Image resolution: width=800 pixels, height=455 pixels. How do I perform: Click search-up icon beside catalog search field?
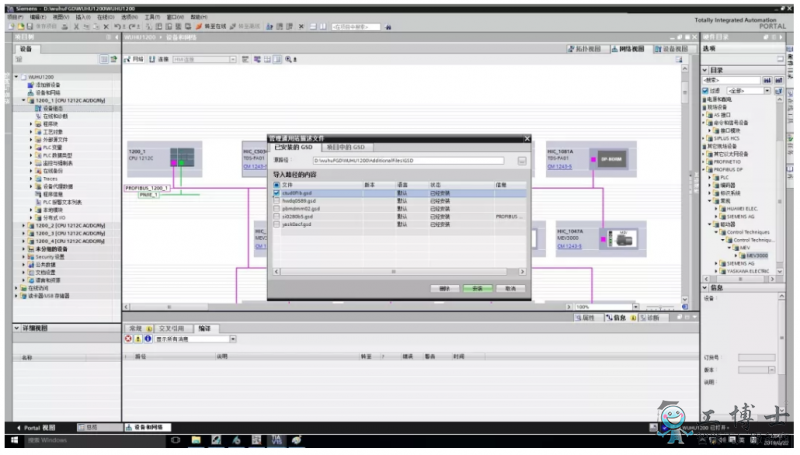coord(779,81)
